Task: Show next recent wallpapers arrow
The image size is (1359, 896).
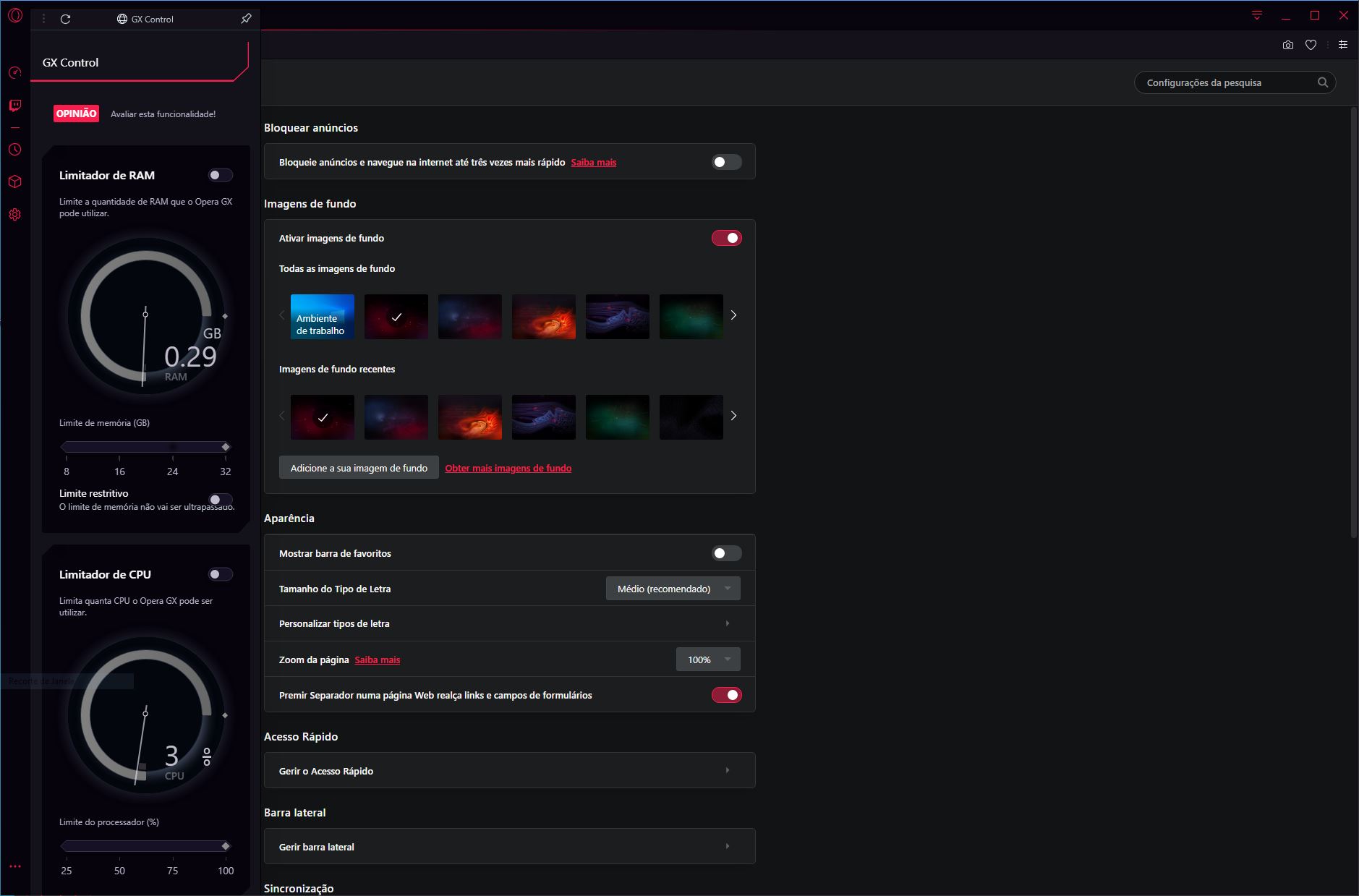Action: tap(733, 416)
